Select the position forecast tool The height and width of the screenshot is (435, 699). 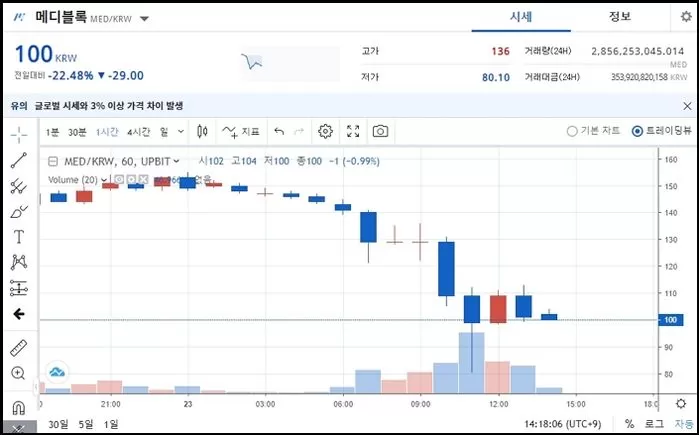19,288
